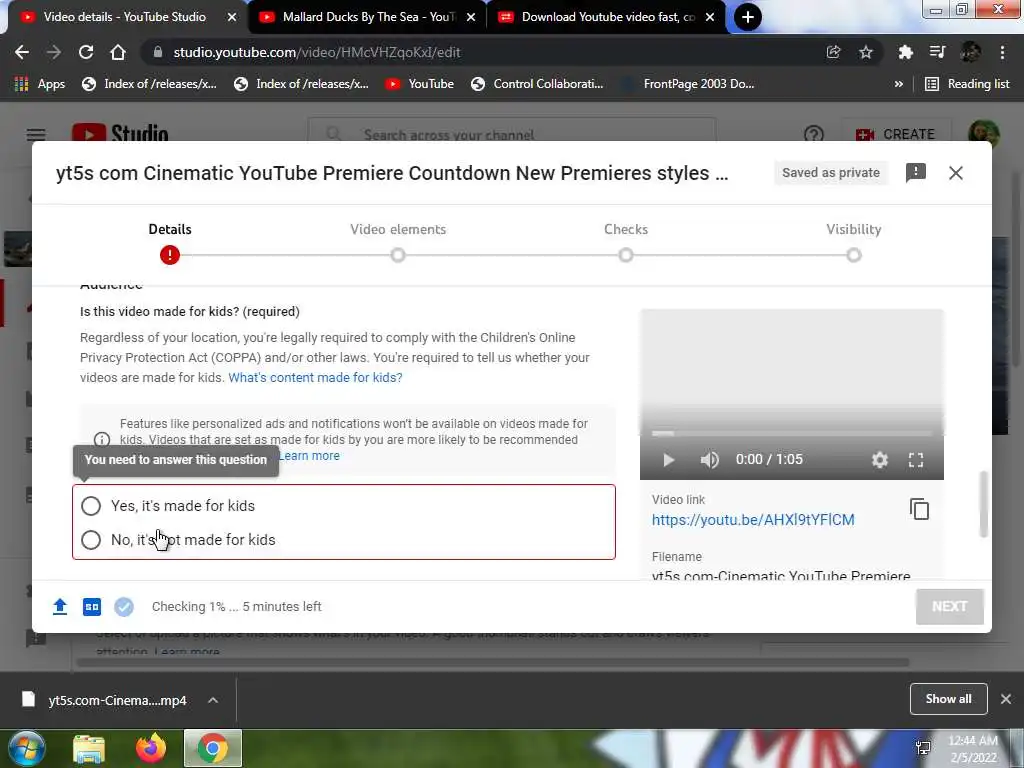Close the downloads bar
Image resolution: width=1024 pixels, height=768 pixels.
click(x=1006, y=699)
